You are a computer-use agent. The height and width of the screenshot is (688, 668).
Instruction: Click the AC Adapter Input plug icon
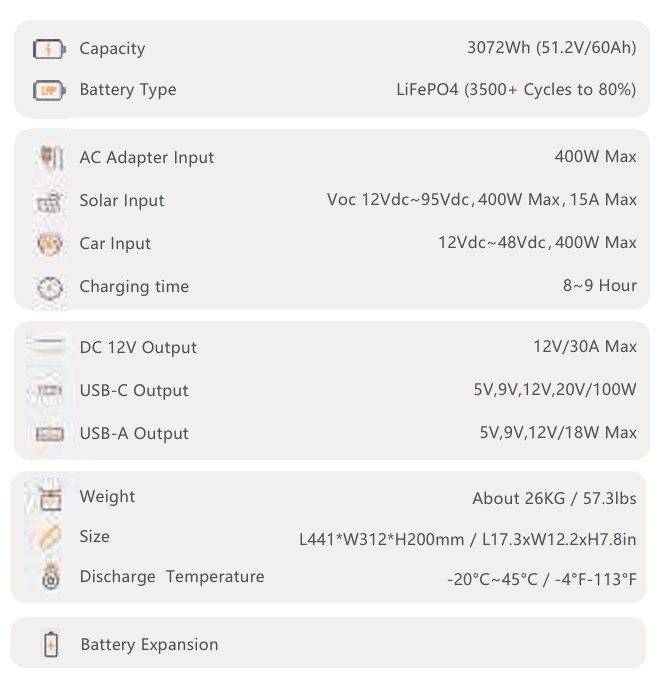click(x=49, y=157)
